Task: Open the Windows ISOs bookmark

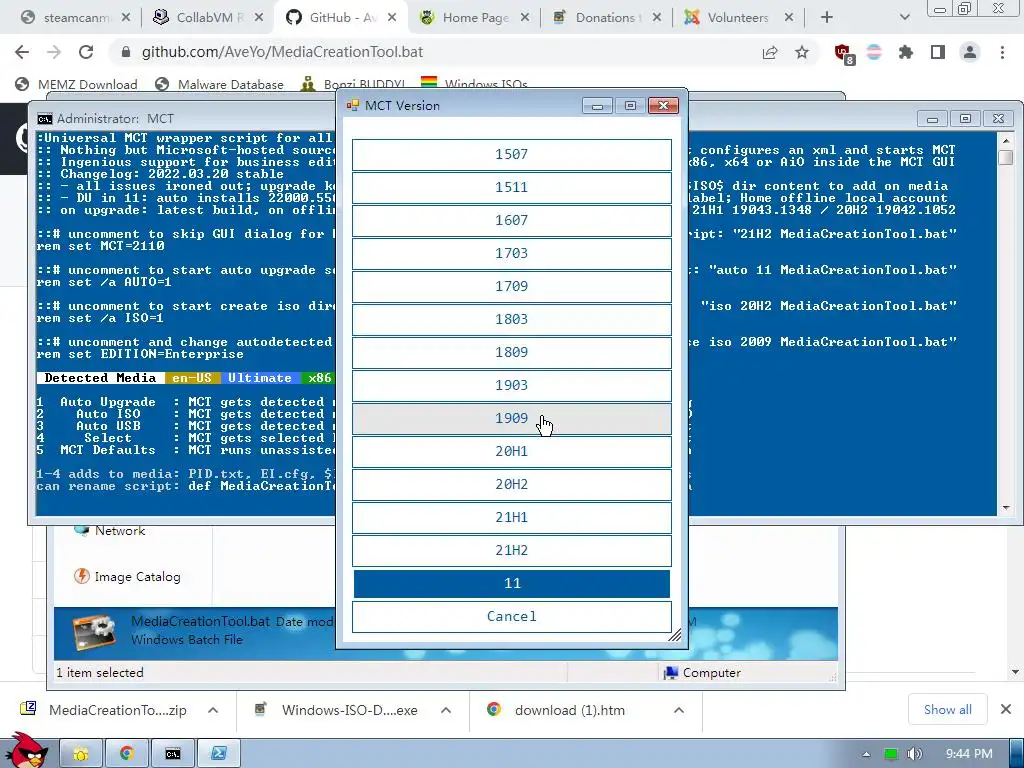Action: [474, 84]
